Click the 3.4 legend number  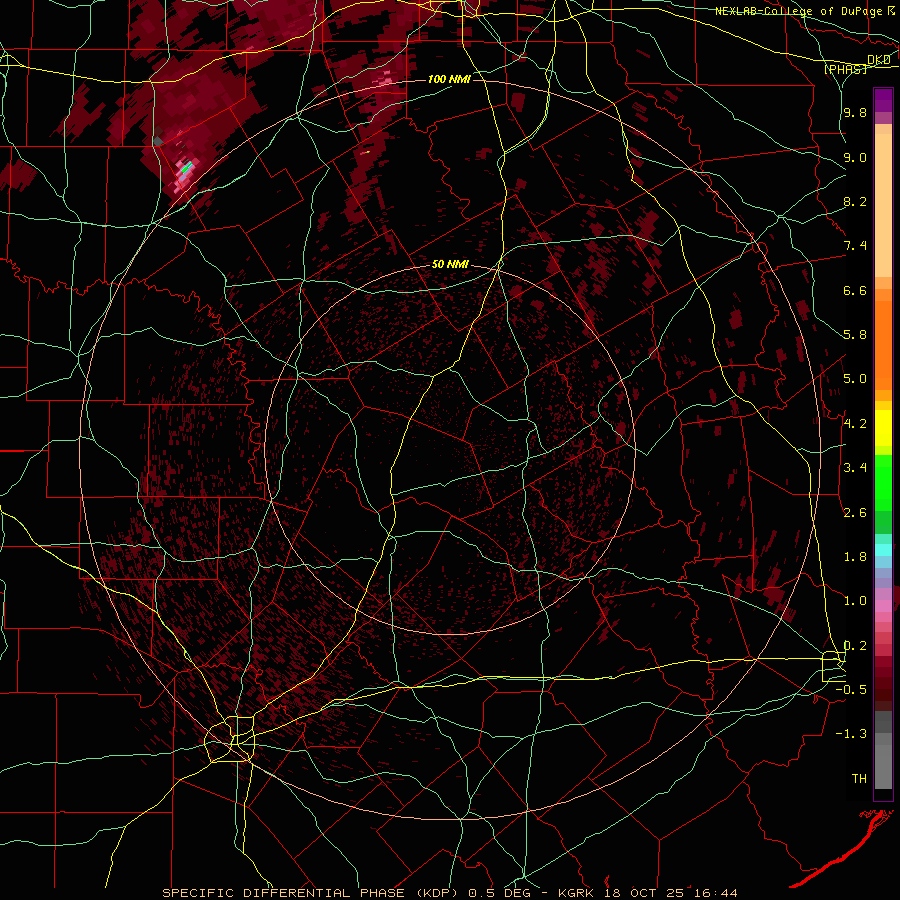(x=855, y=468)
